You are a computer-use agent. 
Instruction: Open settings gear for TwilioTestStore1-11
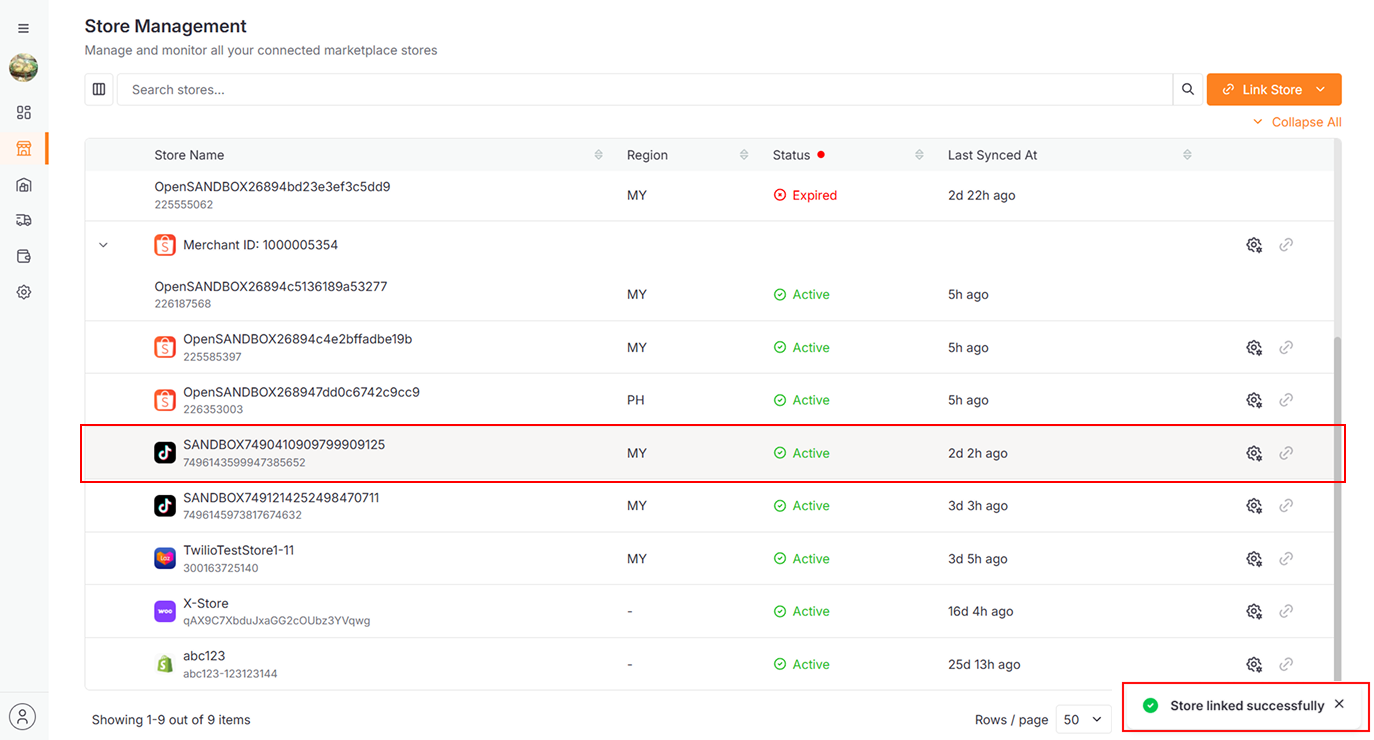[1253, 559]
